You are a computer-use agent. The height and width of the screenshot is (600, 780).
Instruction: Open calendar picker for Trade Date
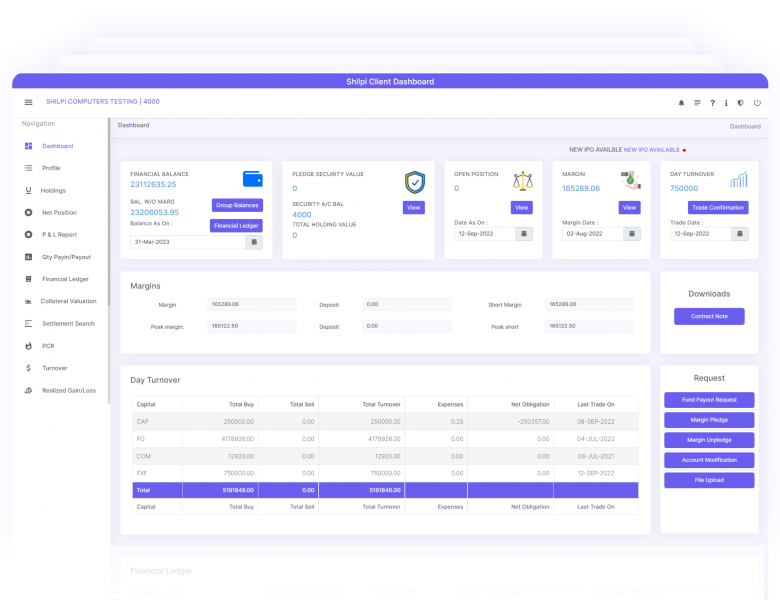pos(740,234)
